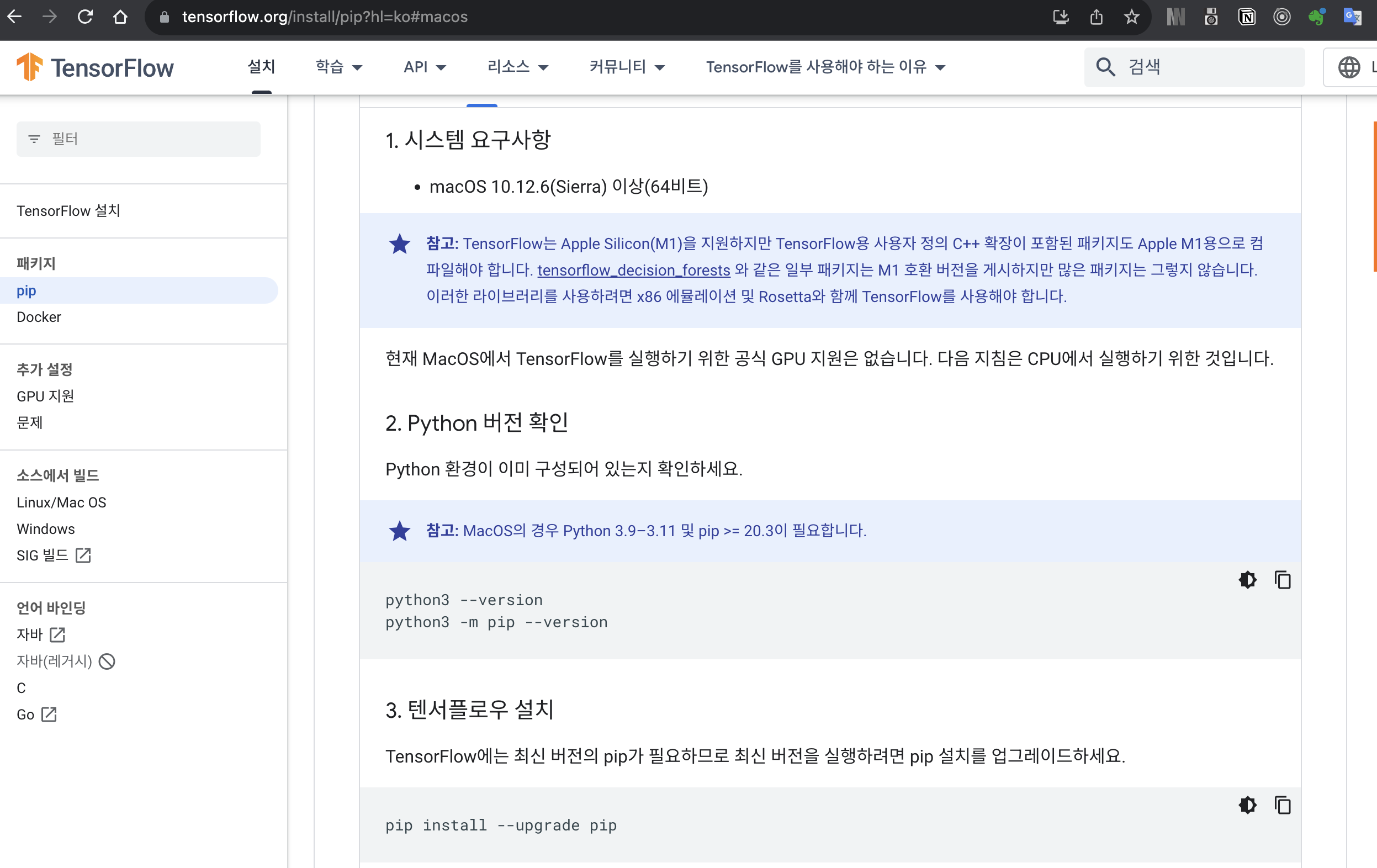
Task: Click the Evernote elephant extension icon
Action: (x=1316, y=17)
